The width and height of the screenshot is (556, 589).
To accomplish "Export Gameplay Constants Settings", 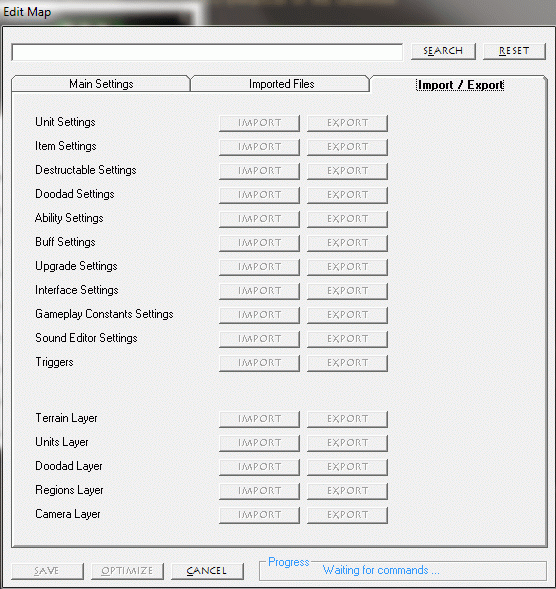I will pyautogui.click(x=348, y=315).
